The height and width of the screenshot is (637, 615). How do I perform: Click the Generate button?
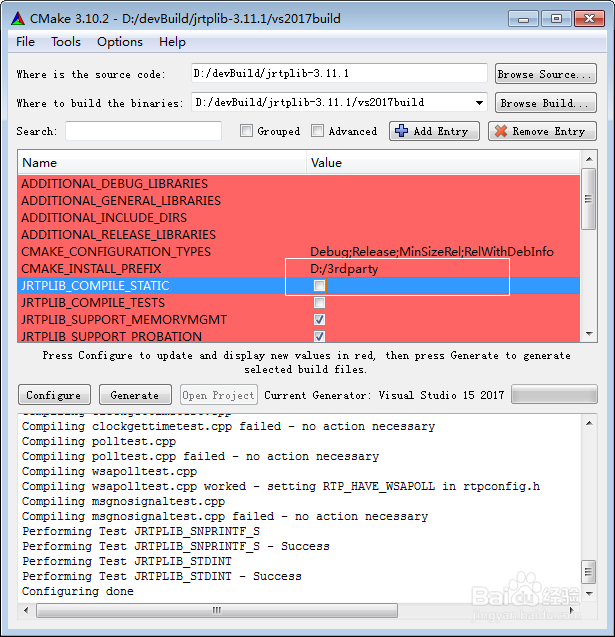[x=135, y=395]
